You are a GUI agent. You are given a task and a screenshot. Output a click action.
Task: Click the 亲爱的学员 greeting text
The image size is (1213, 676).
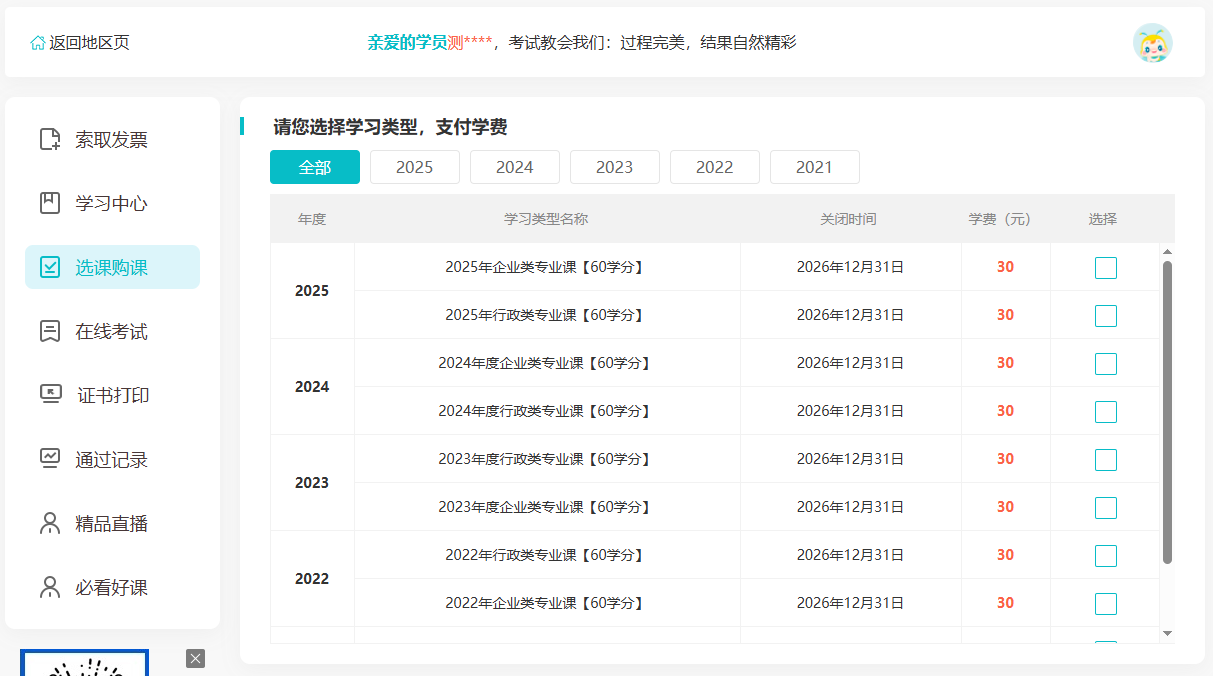[407, 43]
